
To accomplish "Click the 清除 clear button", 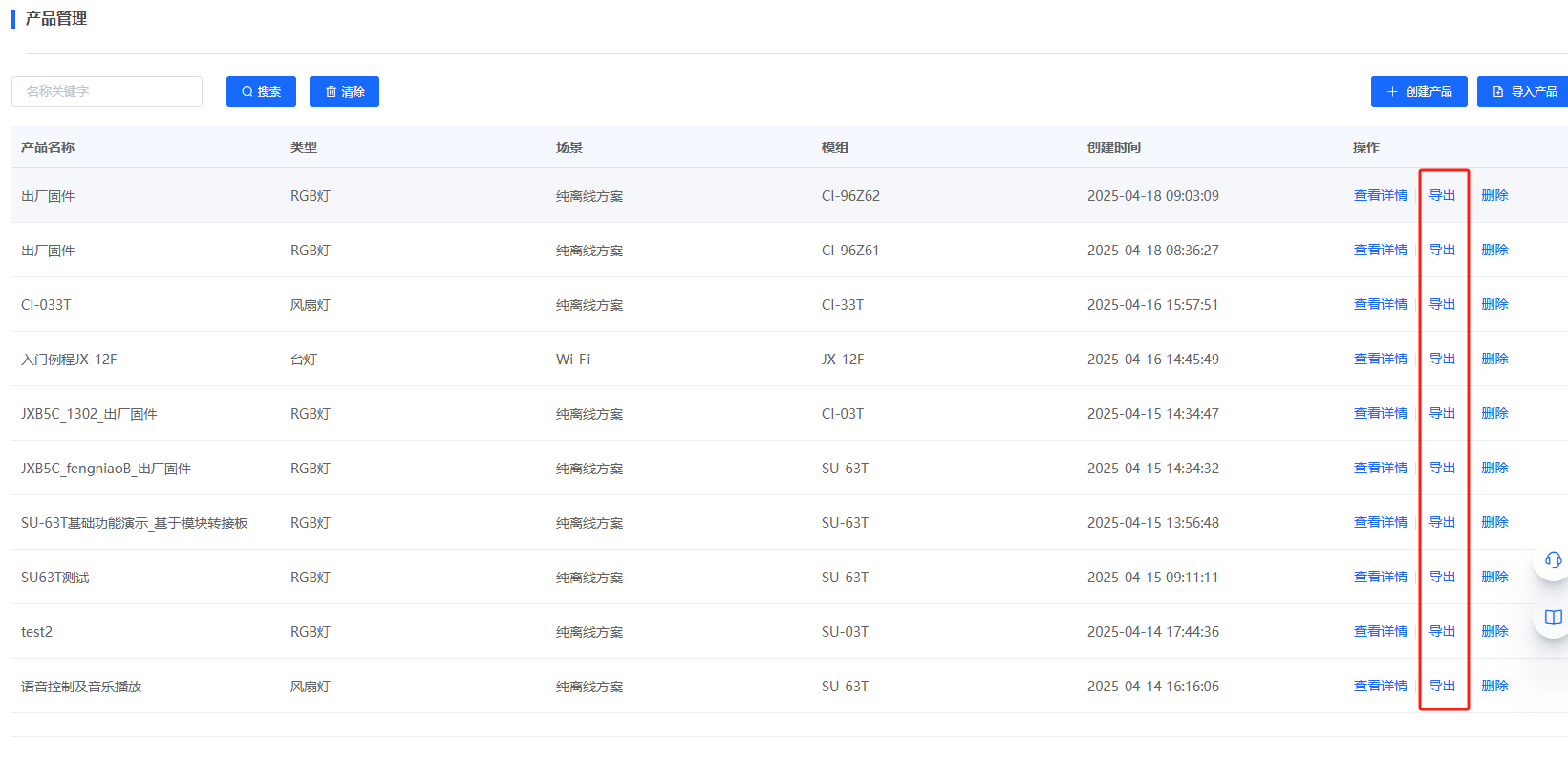I will pyautogui.click(x=345, y=92).
